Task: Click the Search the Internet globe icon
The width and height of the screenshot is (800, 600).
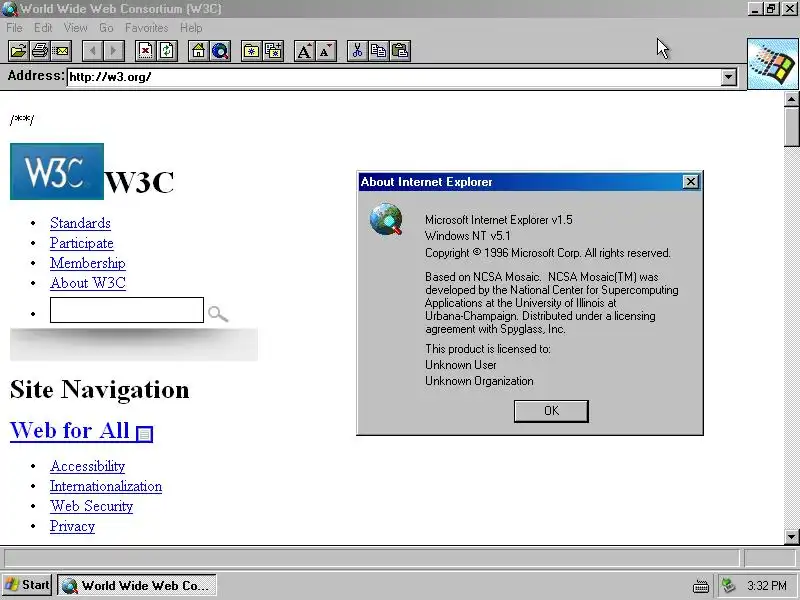Action: [x=220, y=51]
